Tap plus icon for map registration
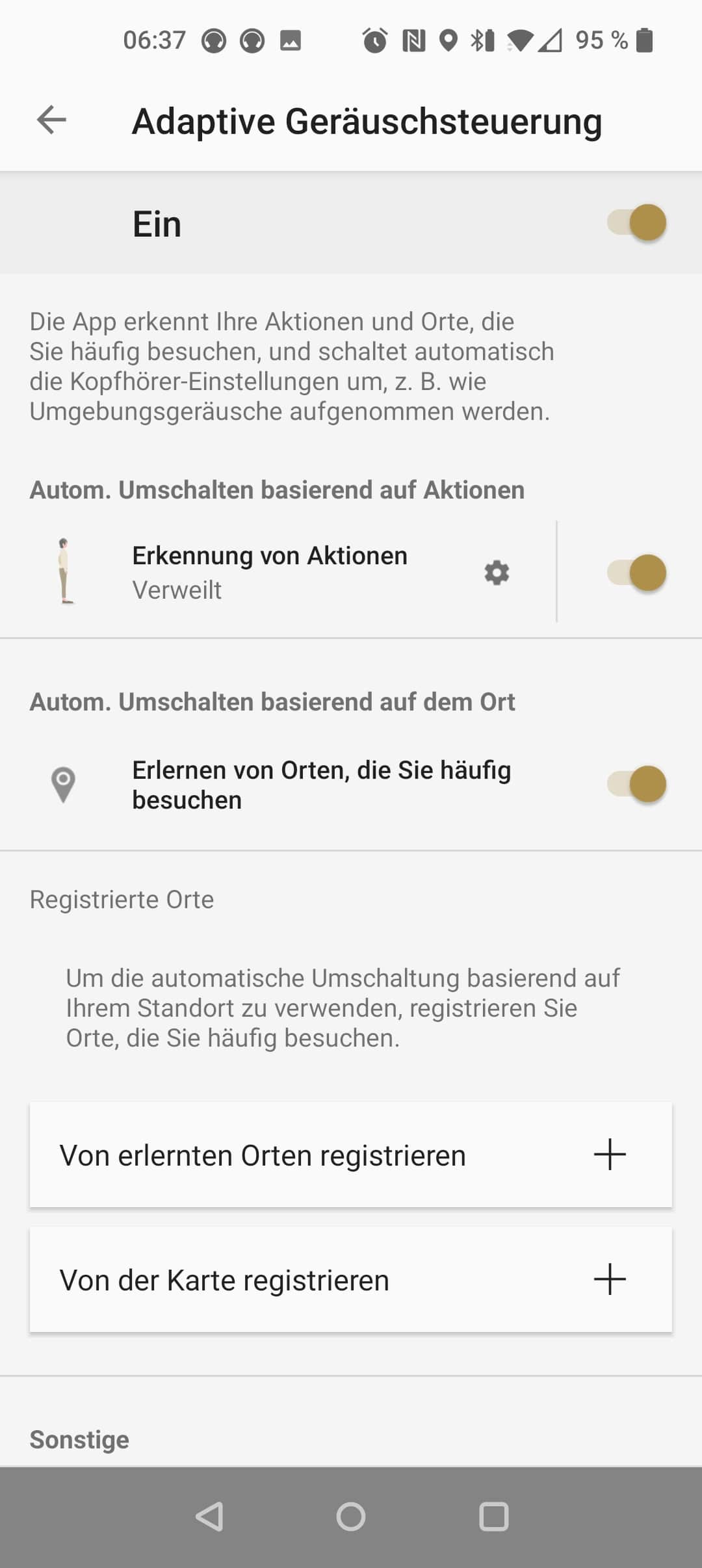 tap(609, 1279)
